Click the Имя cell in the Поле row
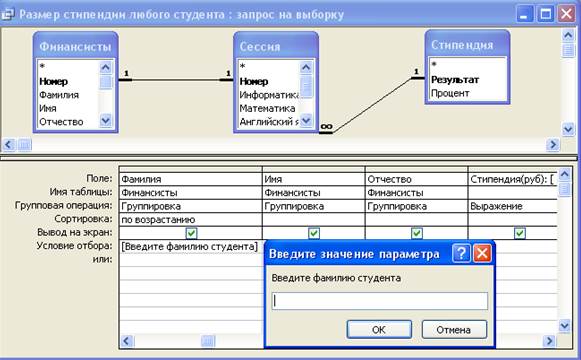Viewport: 581px width, 360px height. click(x=313, y=179)
